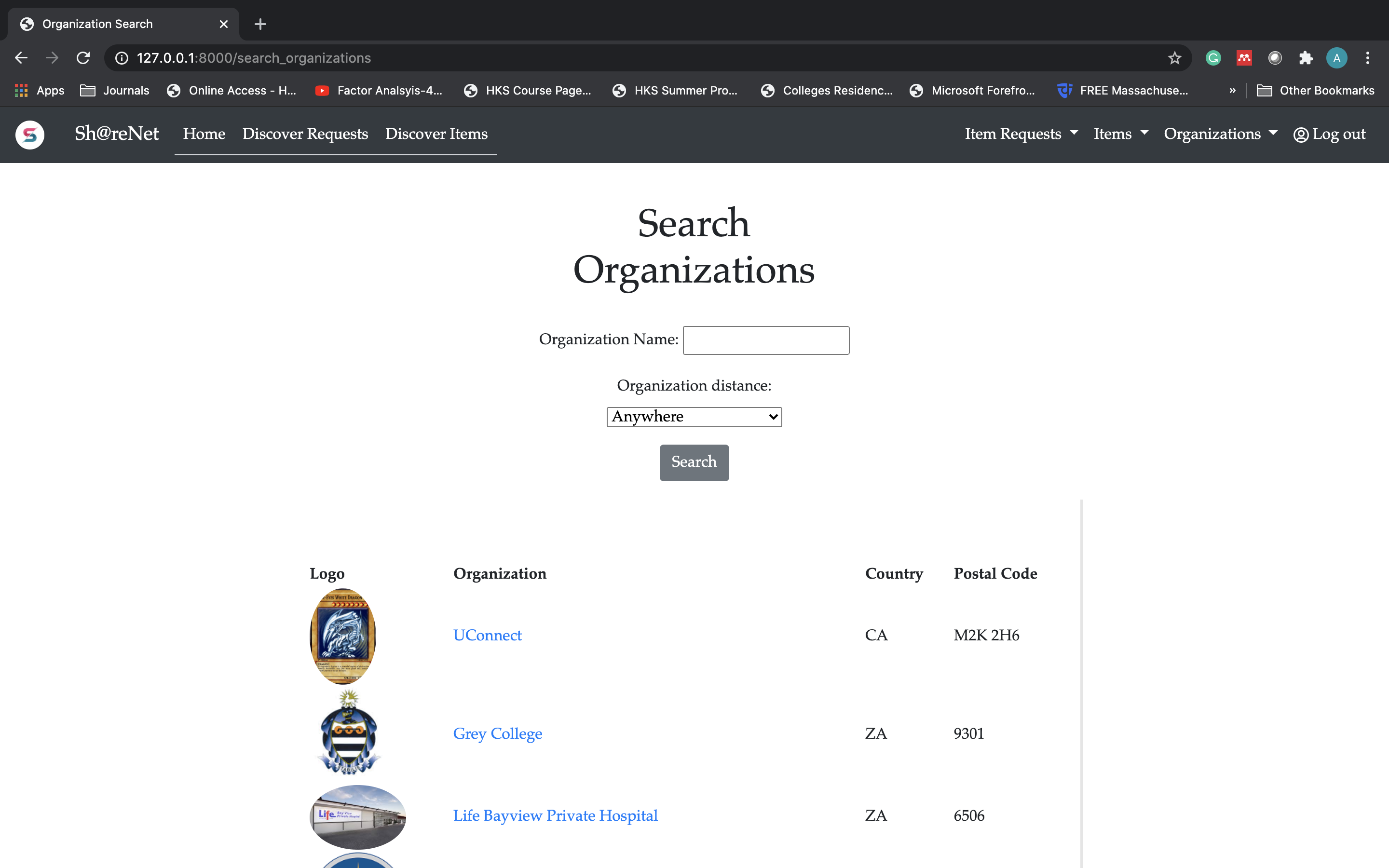This screenshot has width=1389, height=868.
Task: Open the Chrome three-dot menu
Action: click(1367, 58)
